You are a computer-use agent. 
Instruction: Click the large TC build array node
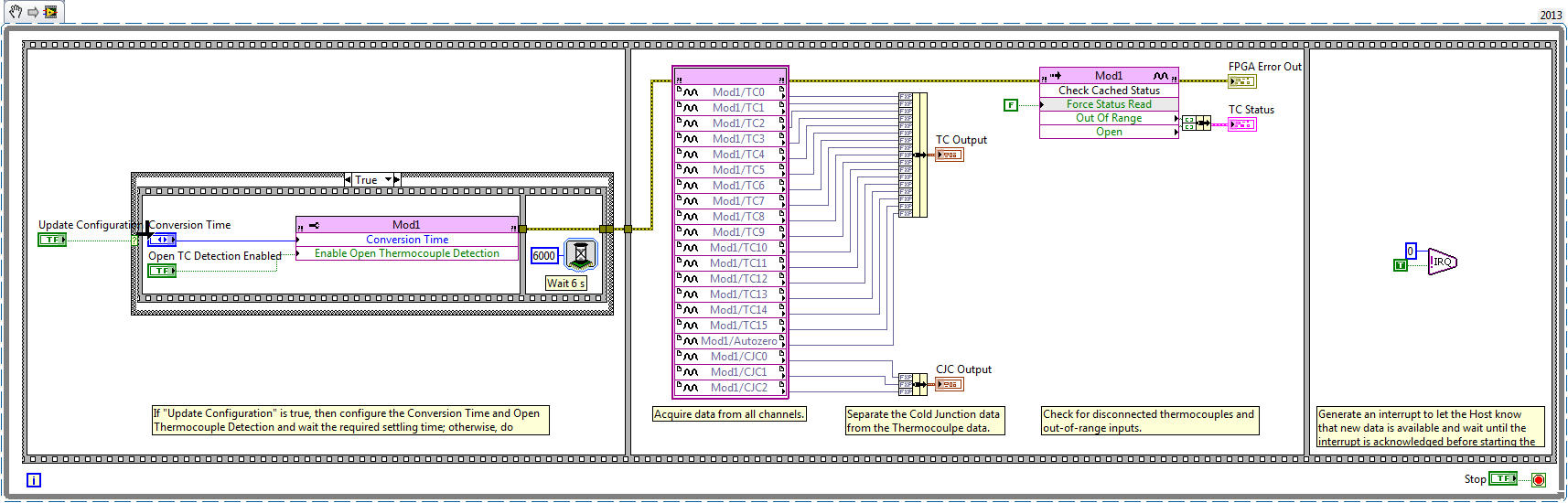pos(913,155)
